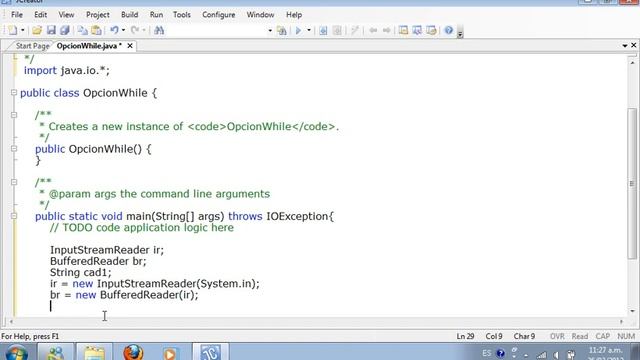Click the wand icon in the toolbar
Screen dimensions: 640x360
click(x=355, y=30)
